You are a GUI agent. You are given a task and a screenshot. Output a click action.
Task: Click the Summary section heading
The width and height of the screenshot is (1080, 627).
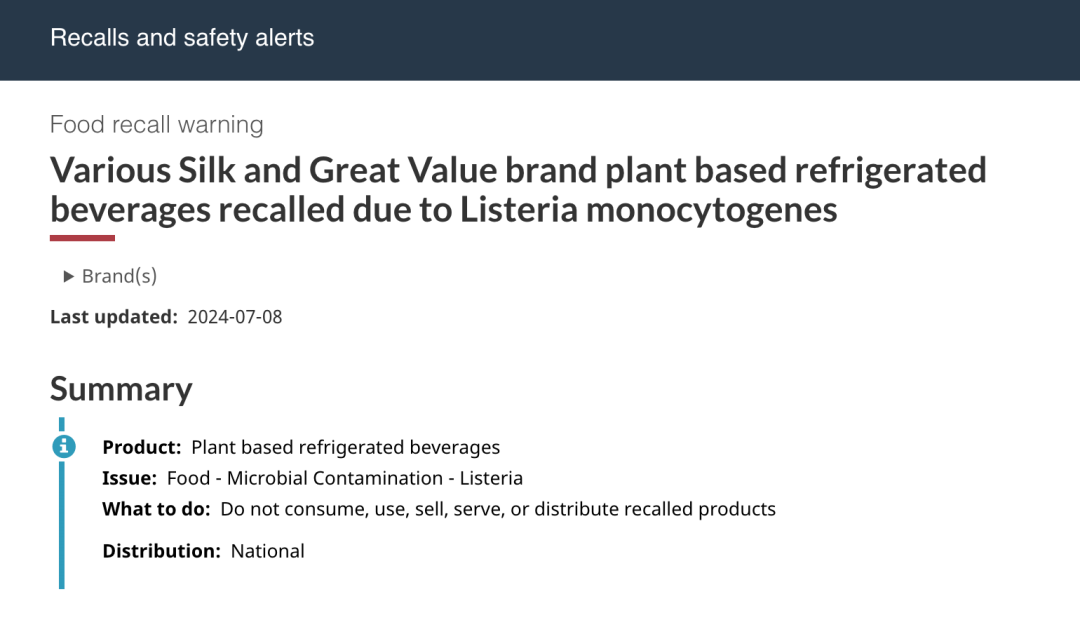(121, 389)
